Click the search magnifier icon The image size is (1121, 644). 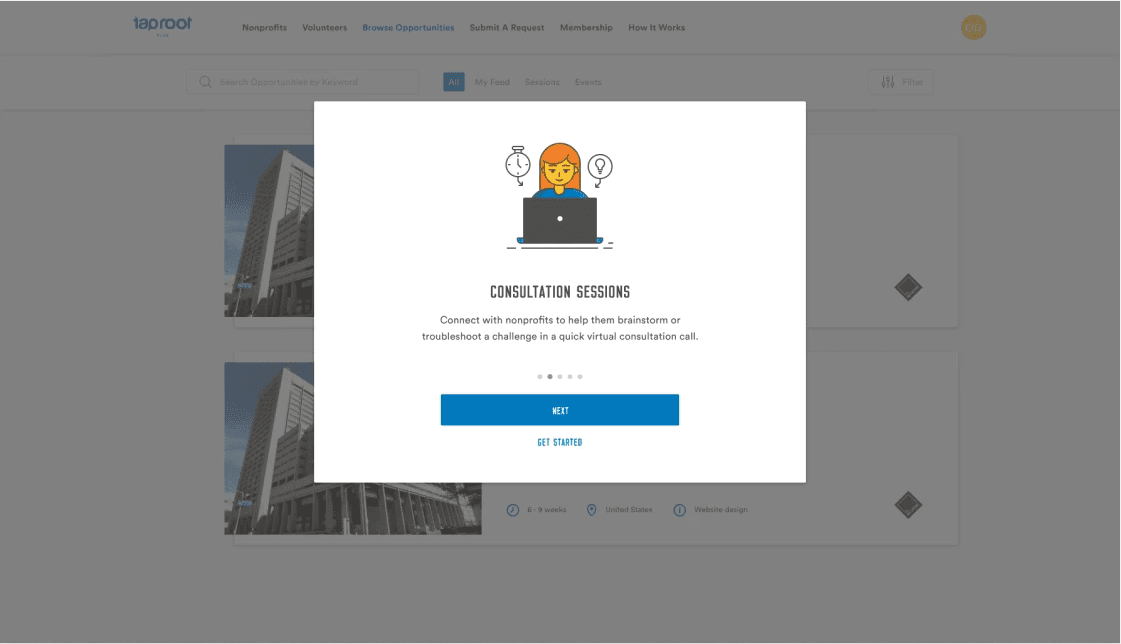point(205,82)
